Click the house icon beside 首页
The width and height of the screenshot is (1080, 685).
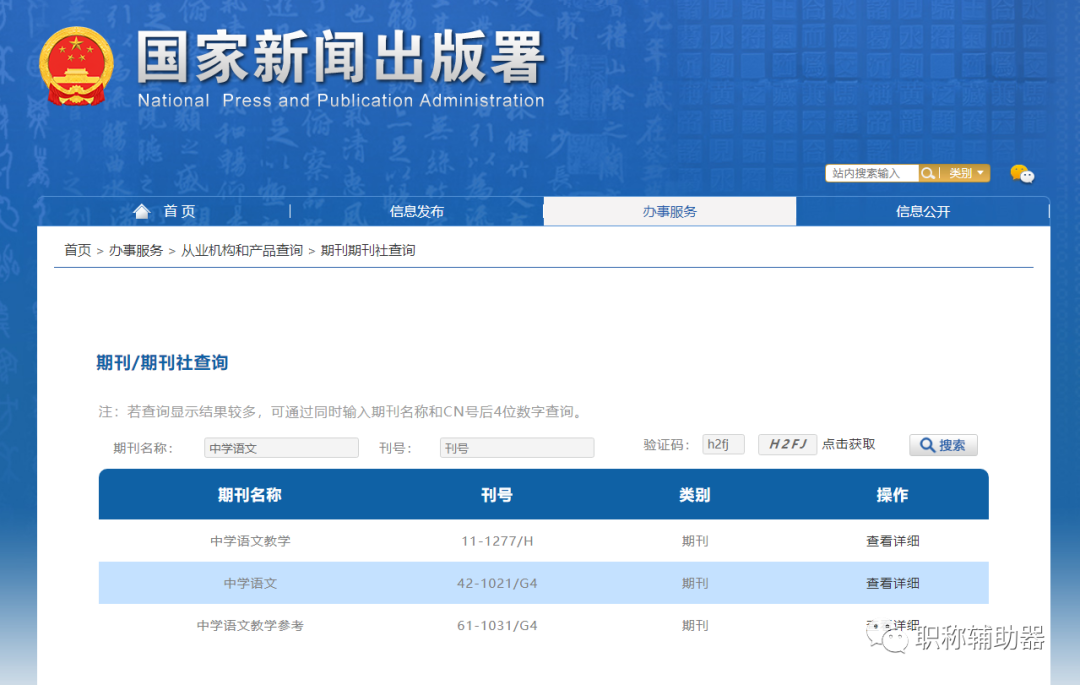click(142, 211)
